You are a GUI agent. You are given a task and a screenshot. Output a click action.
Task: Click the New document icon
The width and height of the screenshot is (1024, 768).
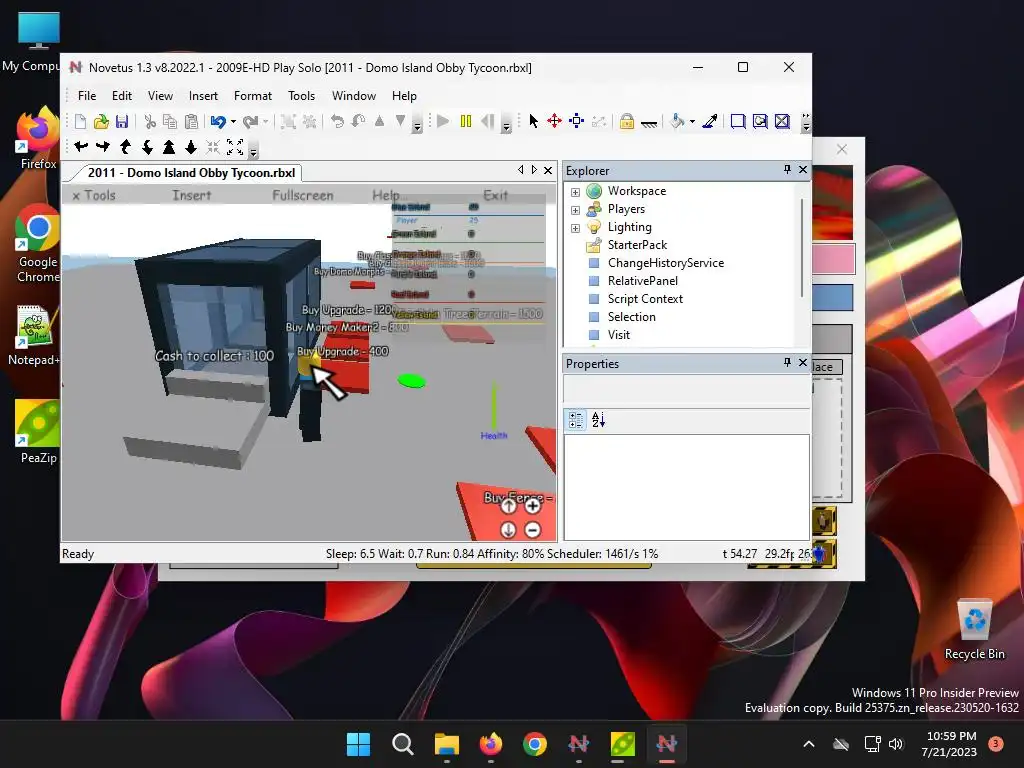pos(80,121)
